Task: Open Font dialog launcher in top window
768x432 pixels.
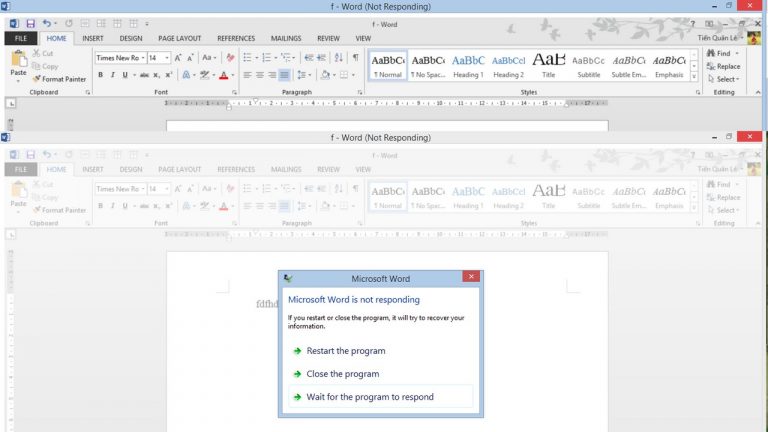Action: (x=234, y=92)
